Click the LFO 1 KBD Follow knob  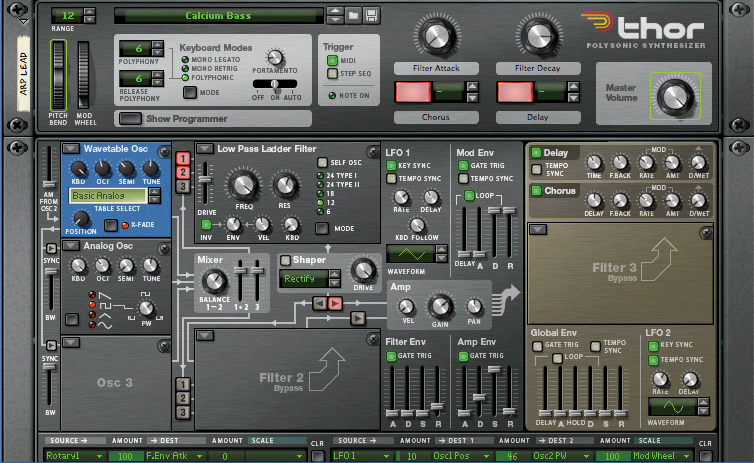pos(417,225)
